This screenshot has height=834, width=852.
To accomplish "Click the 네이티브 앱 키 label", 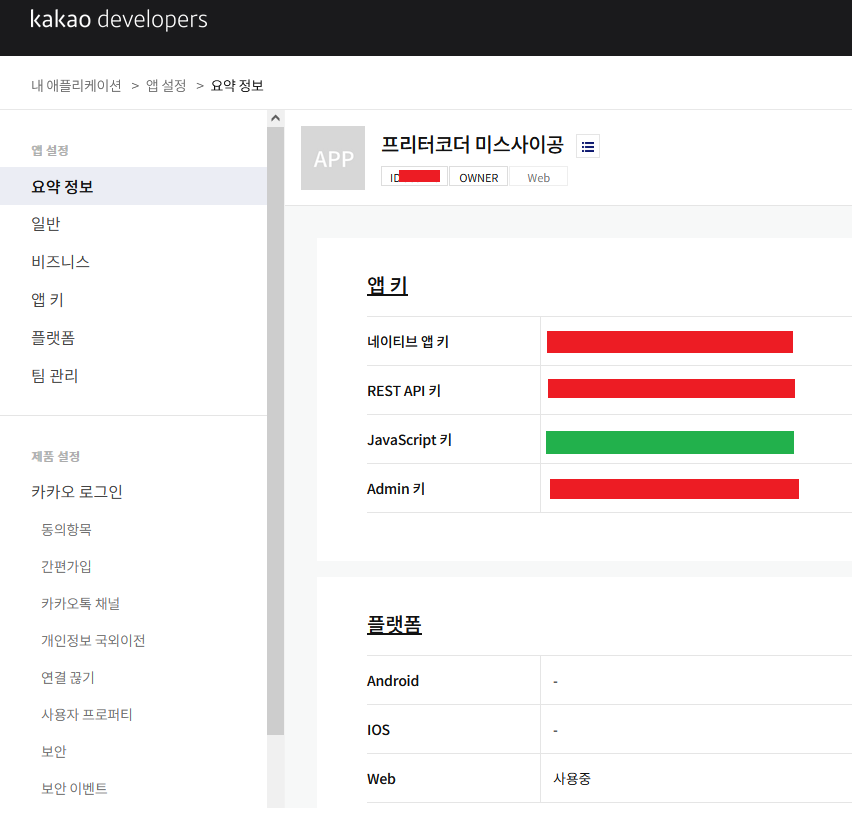I will click(x=408, y=342).
